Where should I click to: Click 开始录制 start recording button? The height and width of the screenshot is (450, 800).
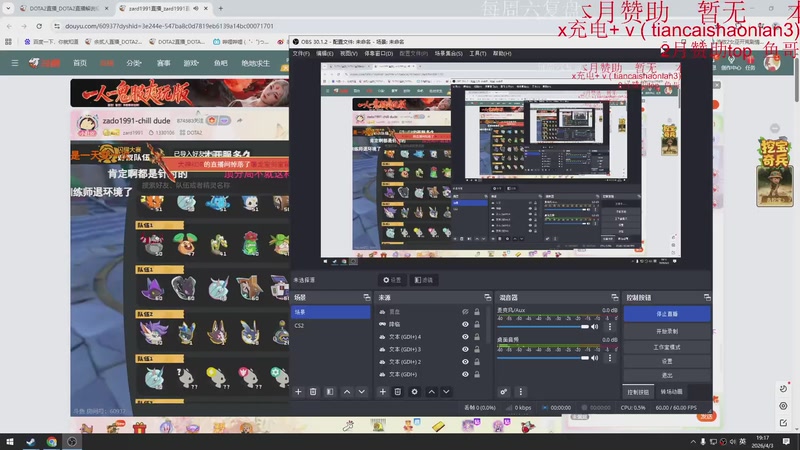coord(667,332)
